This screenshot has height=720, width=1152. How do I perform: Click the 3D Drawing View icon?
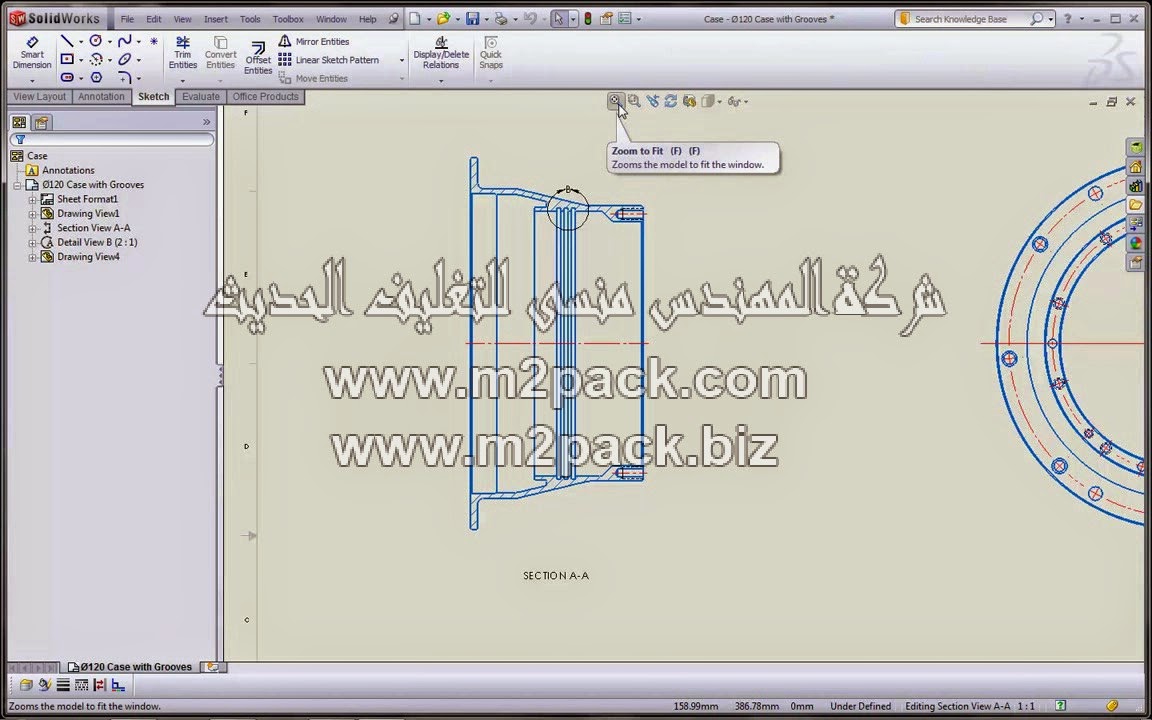[x=689, y=101]
